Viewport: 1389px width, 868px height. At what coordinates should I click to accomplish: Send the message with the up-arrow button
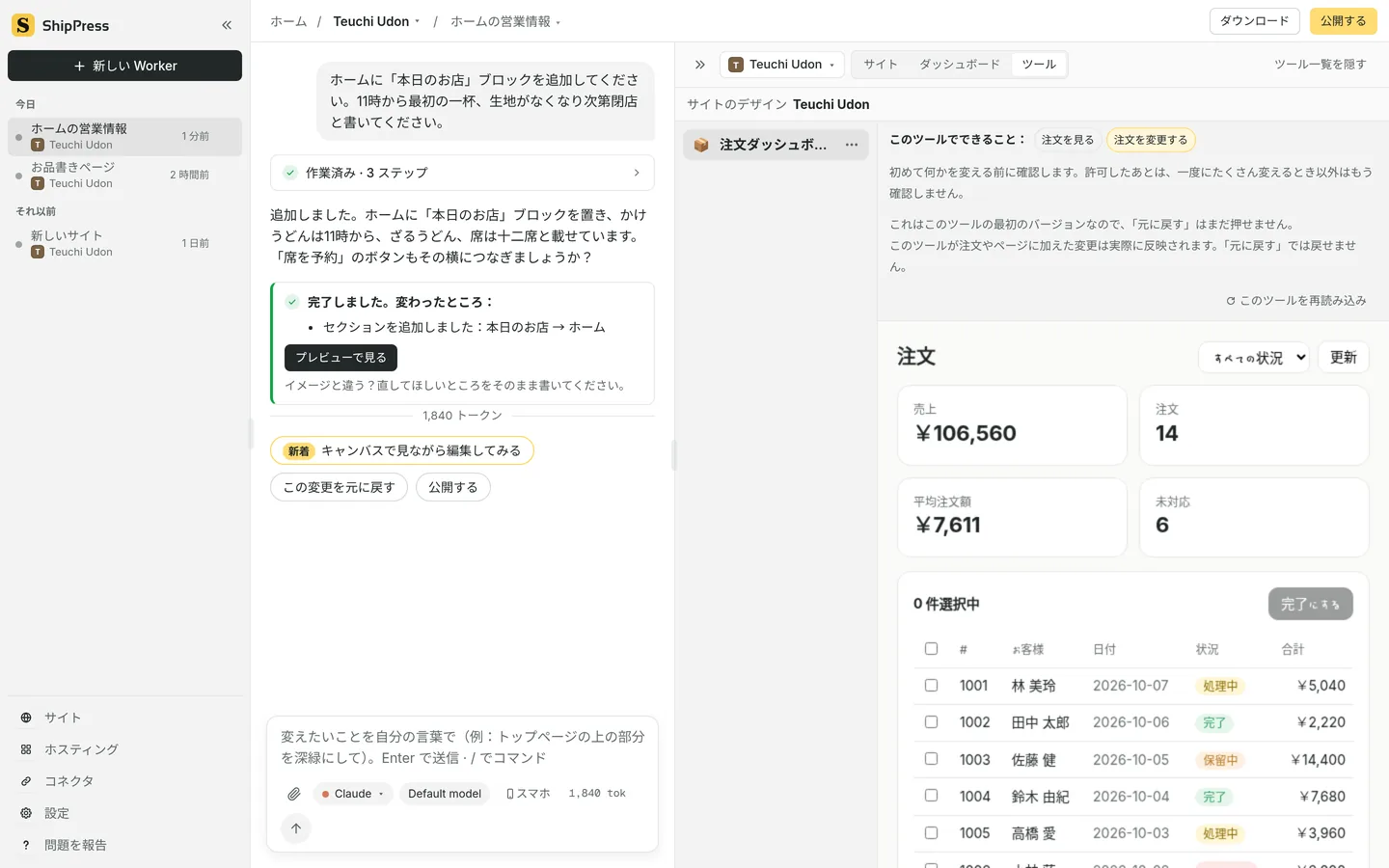[x=296, y=828]
